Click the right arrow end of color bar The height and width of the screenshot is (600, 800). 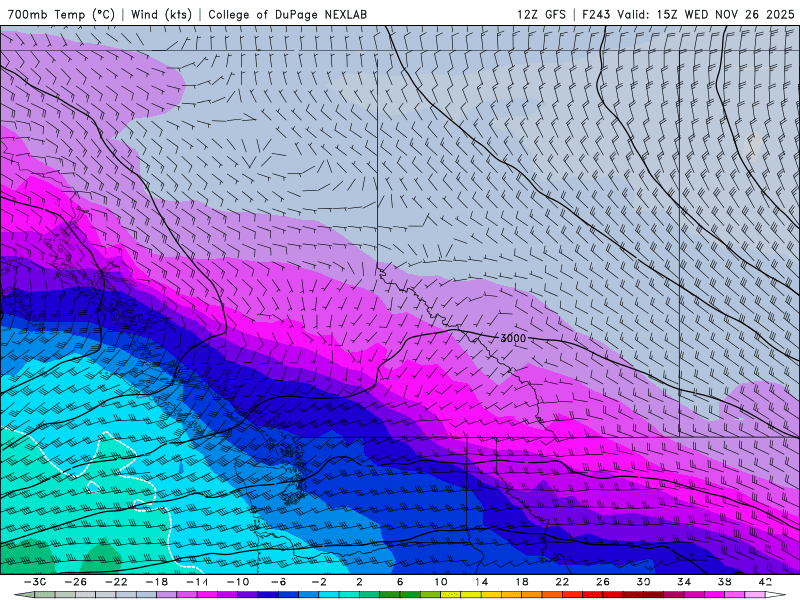(x=776, y=595)
